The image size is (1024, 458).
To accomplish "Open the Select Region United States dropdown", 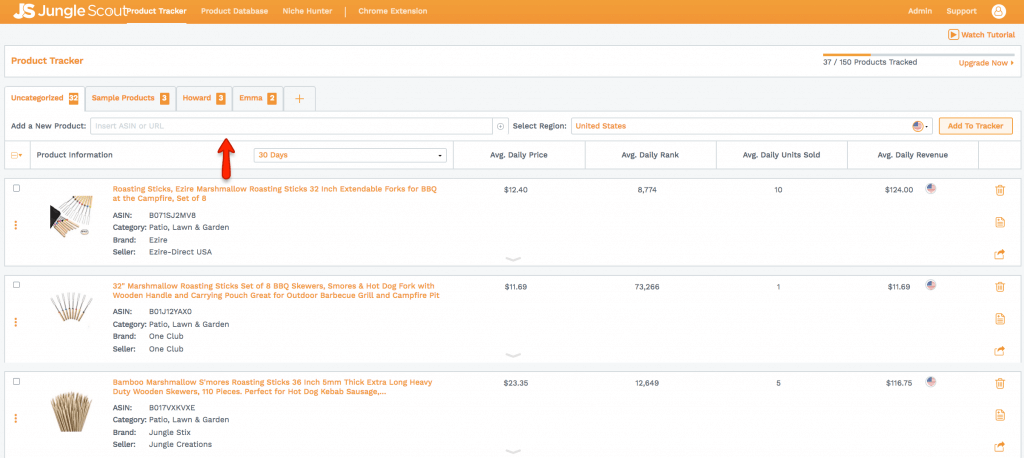I will [x=752, y=126].
